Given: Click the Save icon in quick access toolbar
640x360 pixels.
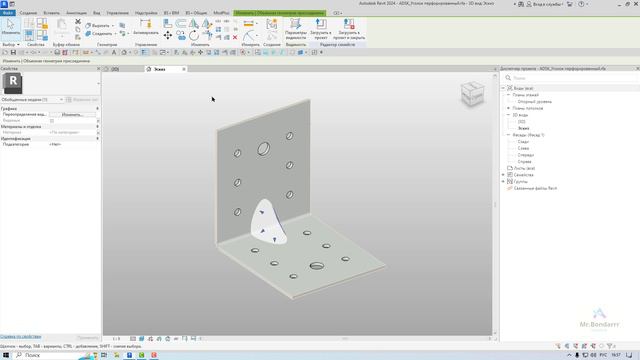Looking at the screenshot, I should click(x=13, y=52).
